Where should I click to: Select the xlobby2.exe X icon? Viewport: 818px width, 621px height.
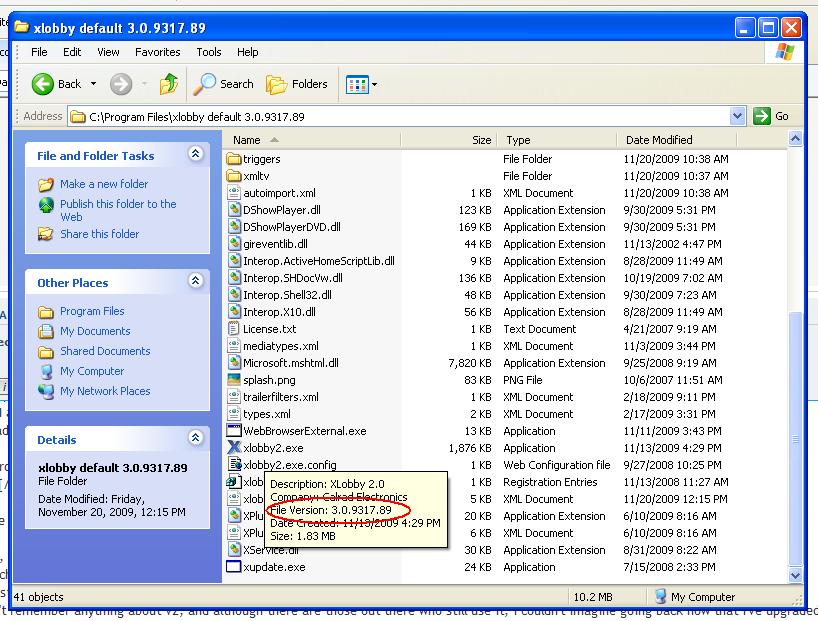[x=234, y=448]
